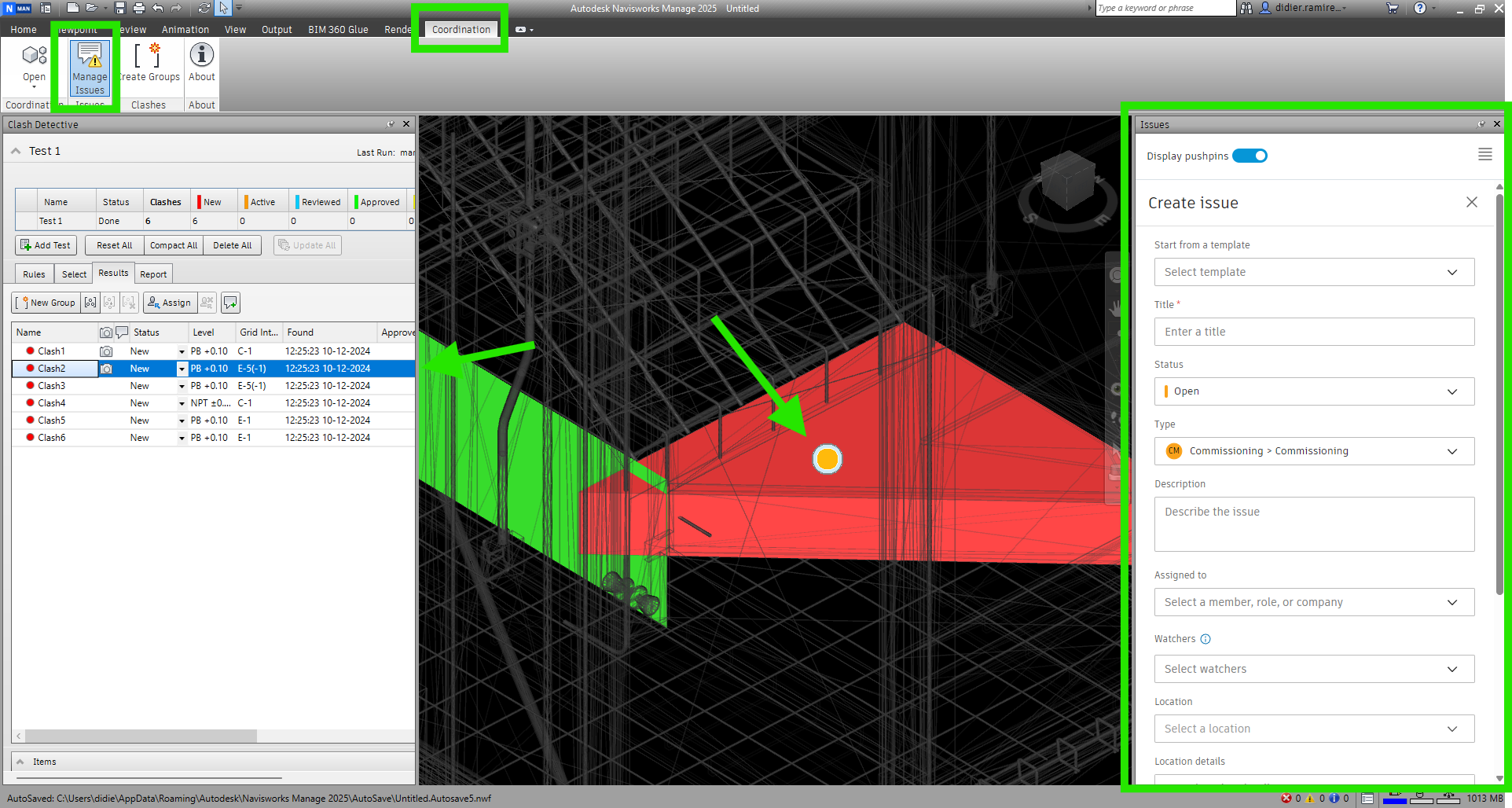Click the camera icon in Clash1 row

pos(106,351)
